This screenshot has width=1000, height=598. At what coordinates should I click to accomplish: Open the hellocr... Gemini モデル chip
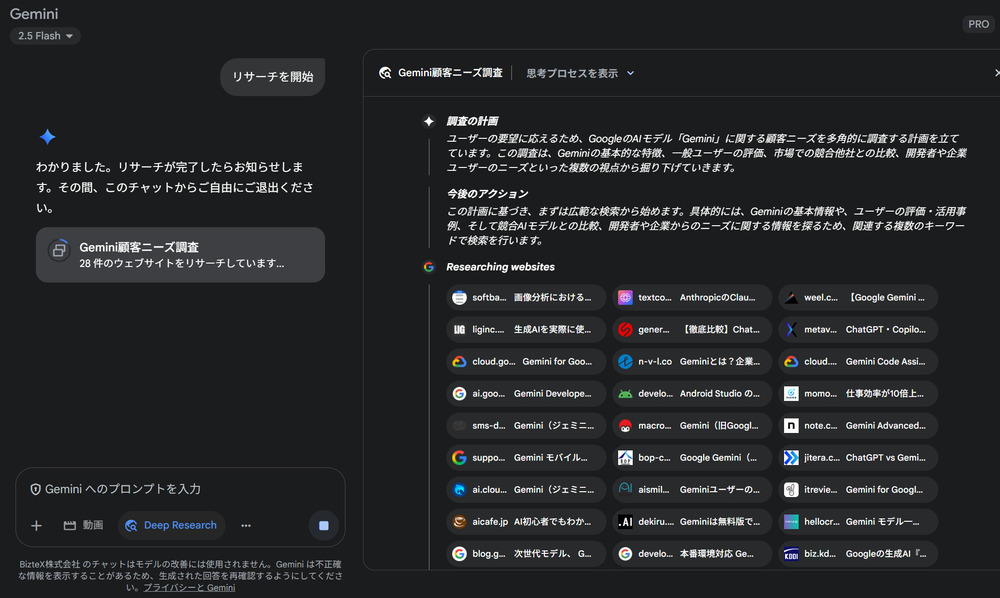(858, 521)
